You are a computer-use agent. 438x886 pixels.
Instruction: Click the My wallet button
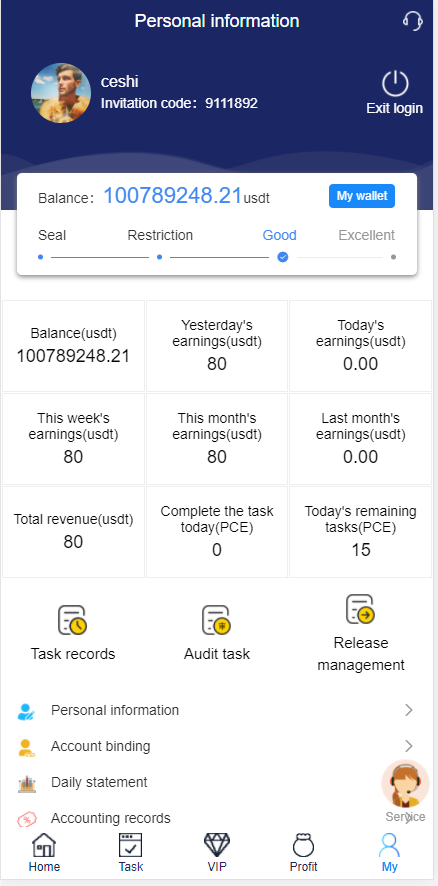[x=362, y=196]
